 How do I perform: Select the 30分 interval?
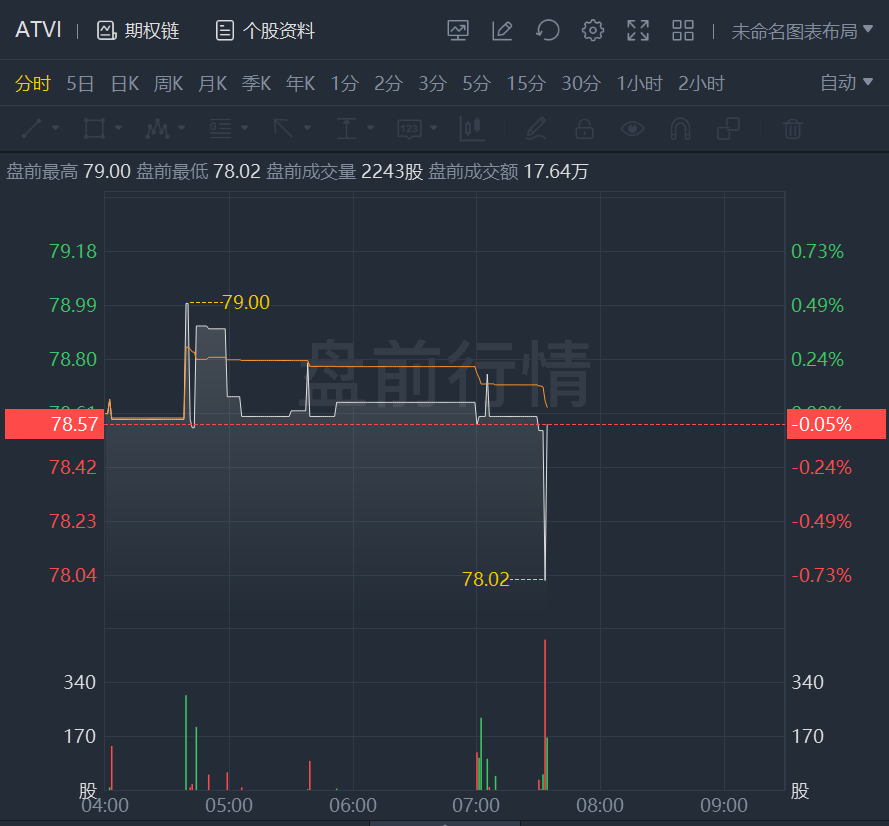pos(581,83)
